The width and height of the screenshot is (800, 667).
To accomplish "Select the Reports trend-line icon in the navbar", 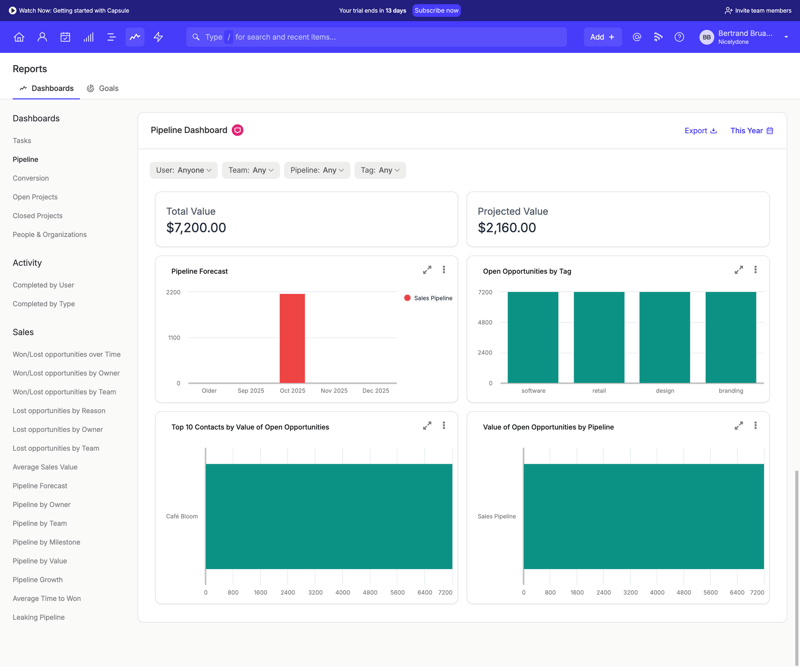I will point(135,36).
